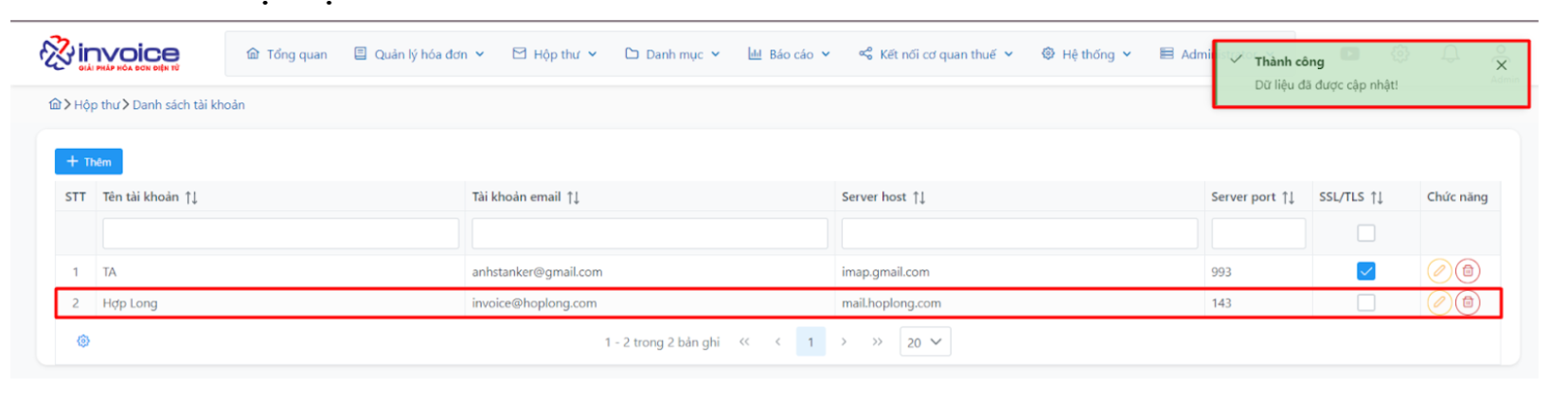Click the home icon in breadcrumb
This screenshot has height=399, width=1568.
tap(55, 104)
